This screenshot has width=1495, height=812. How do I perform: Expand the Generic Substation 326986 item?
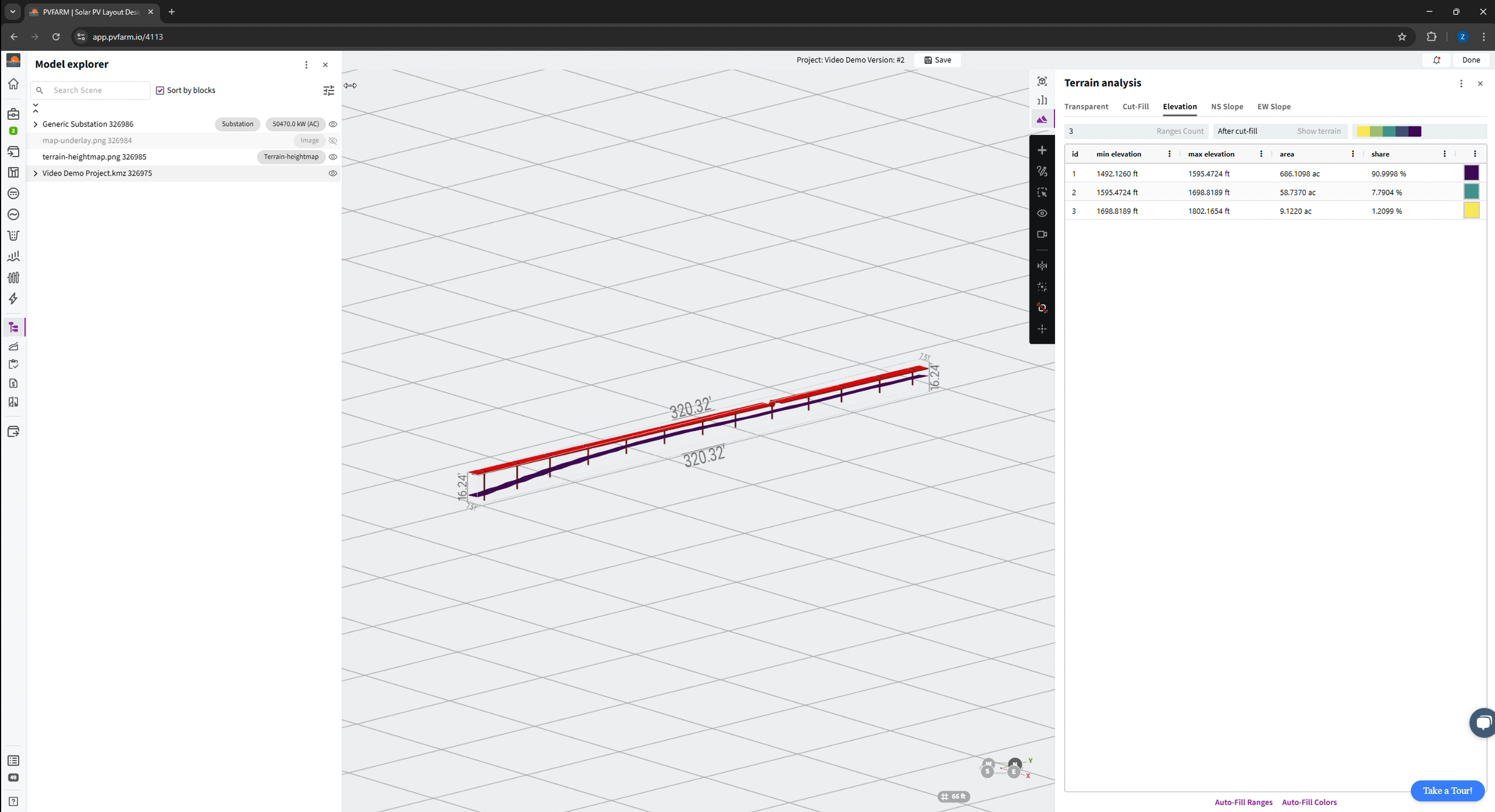36,124
